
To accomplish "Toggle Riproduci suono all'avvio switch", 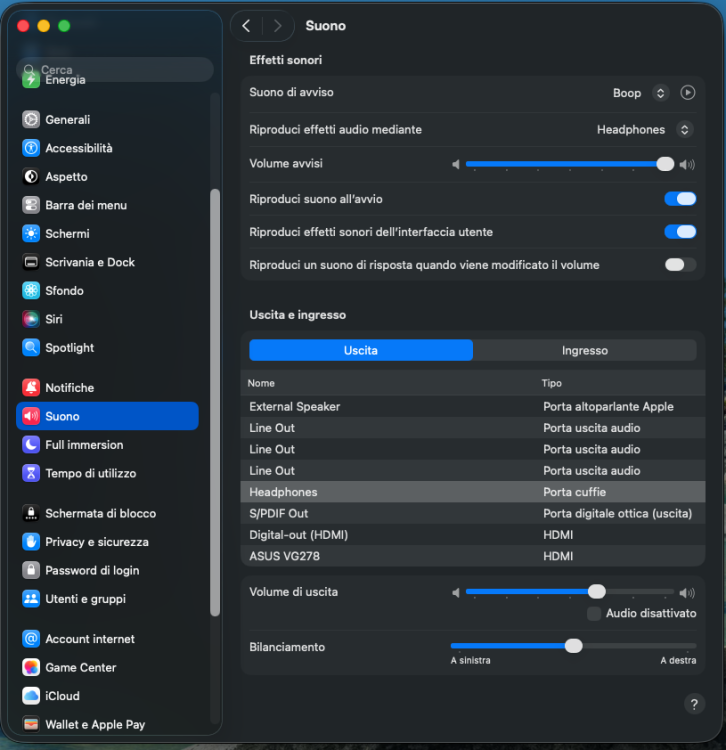I will pos(680,199).
